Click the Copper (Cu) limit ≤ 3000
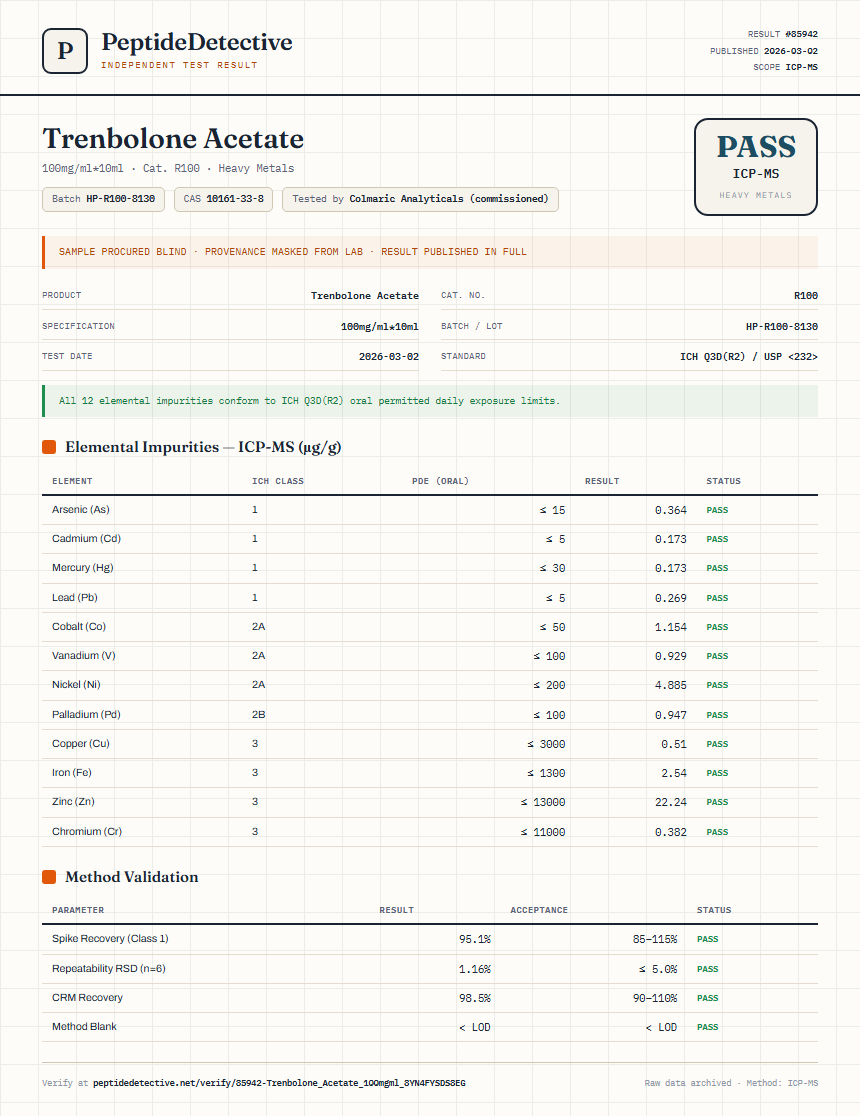Screen dimensions: 860x1116 point(546,744)
